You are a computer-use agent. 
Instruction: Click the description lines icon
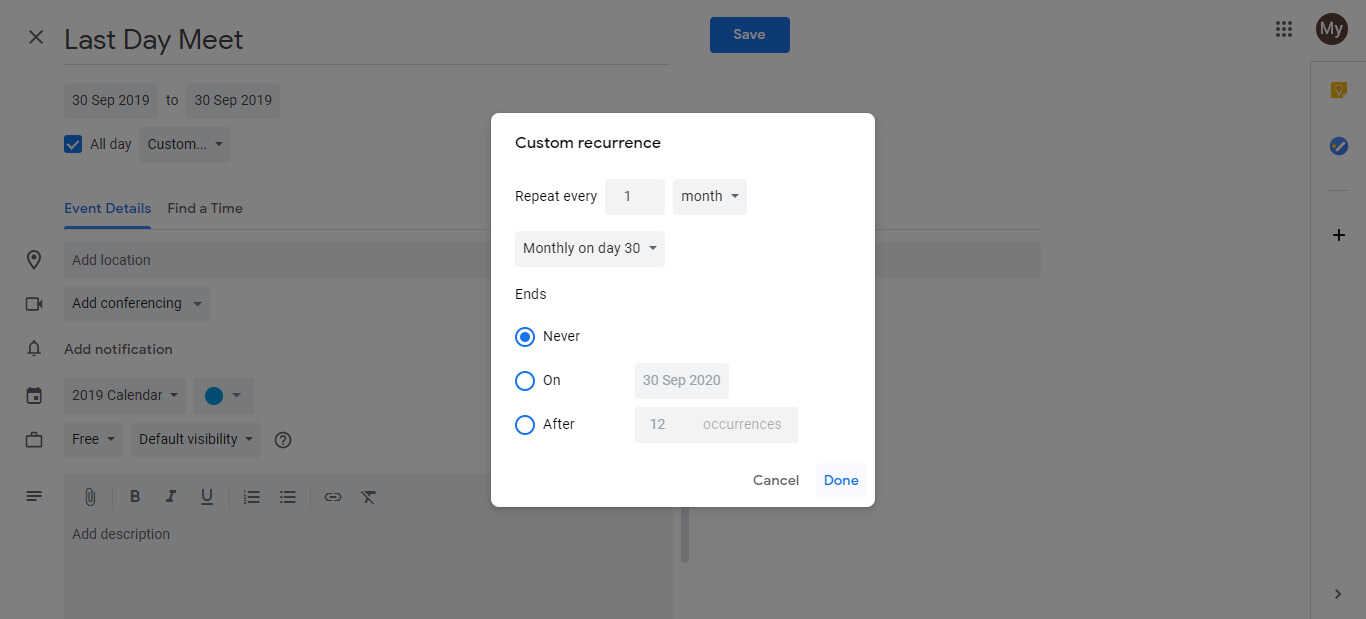34,496
